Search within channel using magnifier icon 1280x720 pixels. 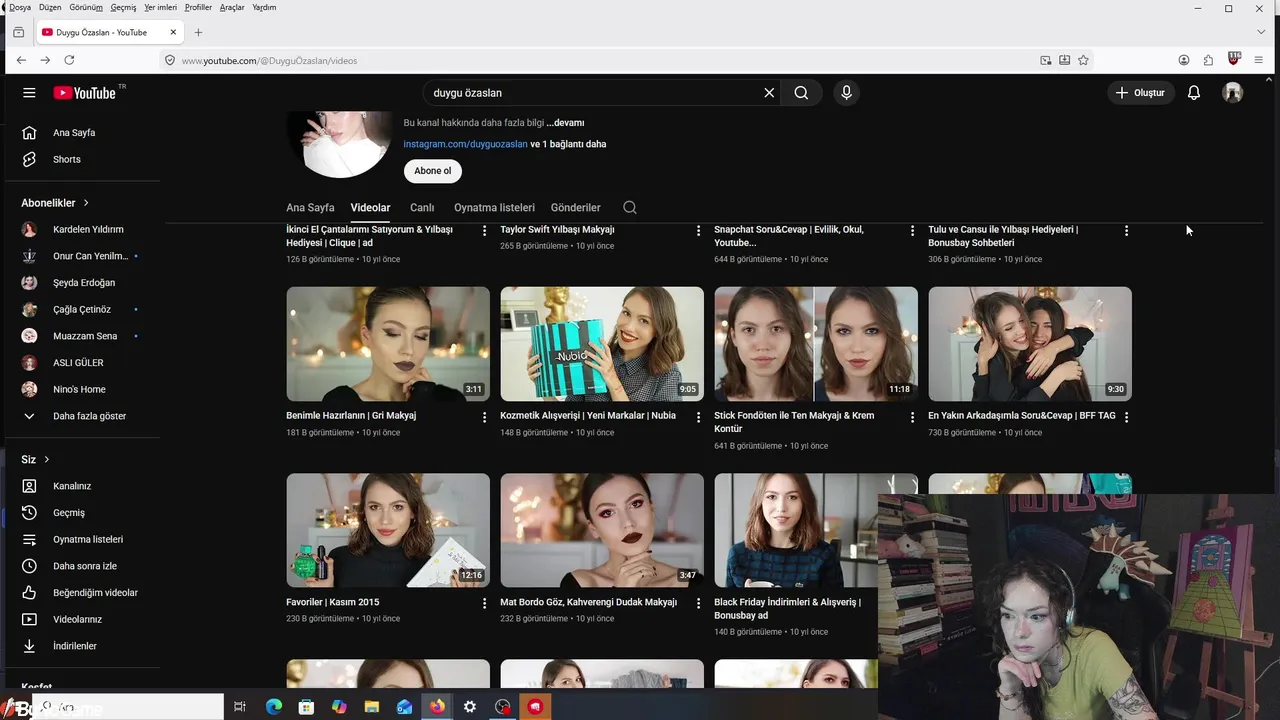coord(630,207)
